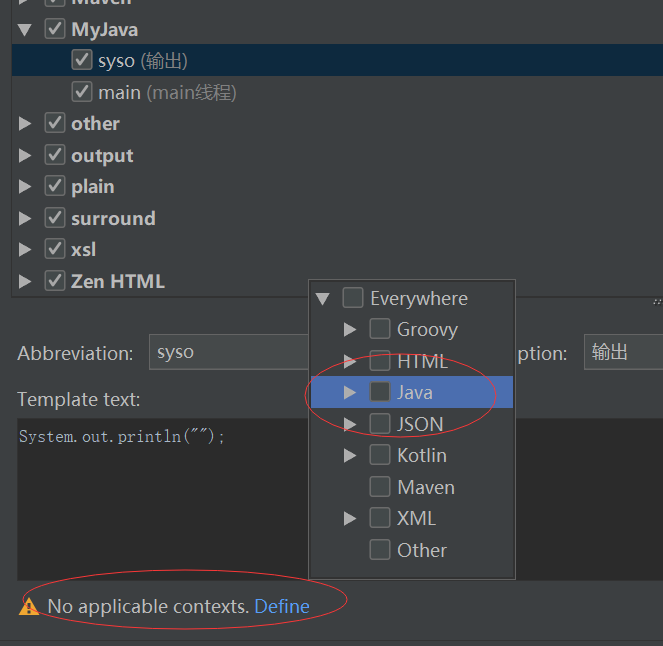Enable the Everywhere context checkbox

click(353, 298)
